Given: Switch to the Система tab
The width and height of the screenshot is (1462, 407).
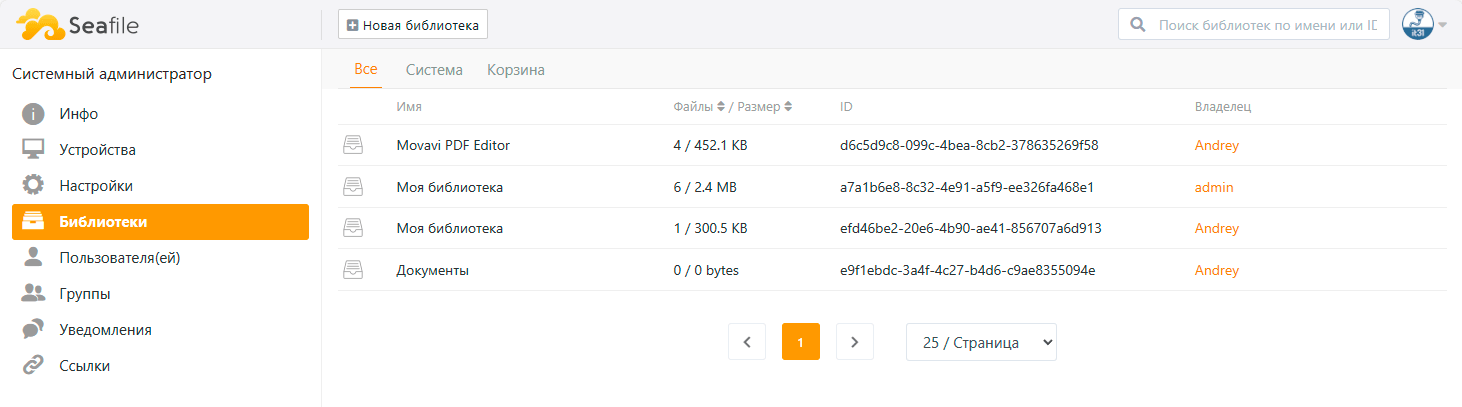Looking at the screenshot, I should click(x=434, y=70).
